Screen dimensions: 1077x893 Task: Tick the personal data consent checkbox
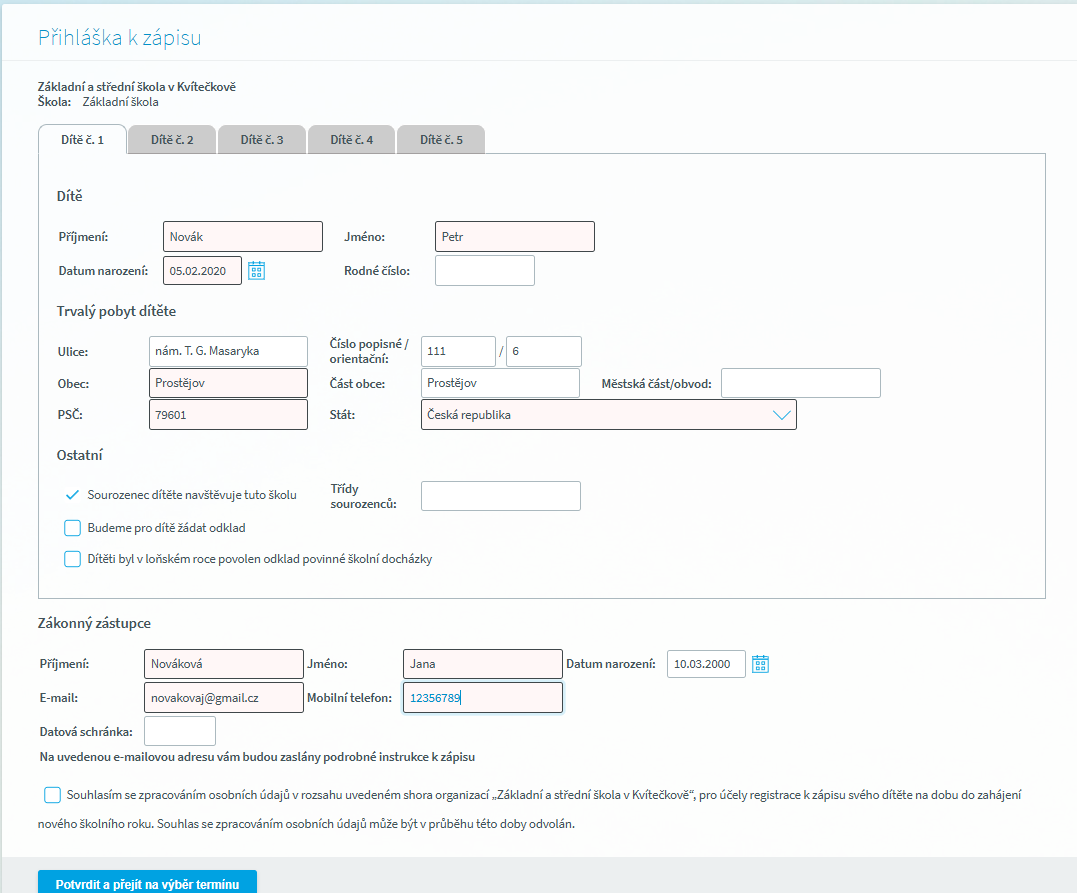pos(52,795)
